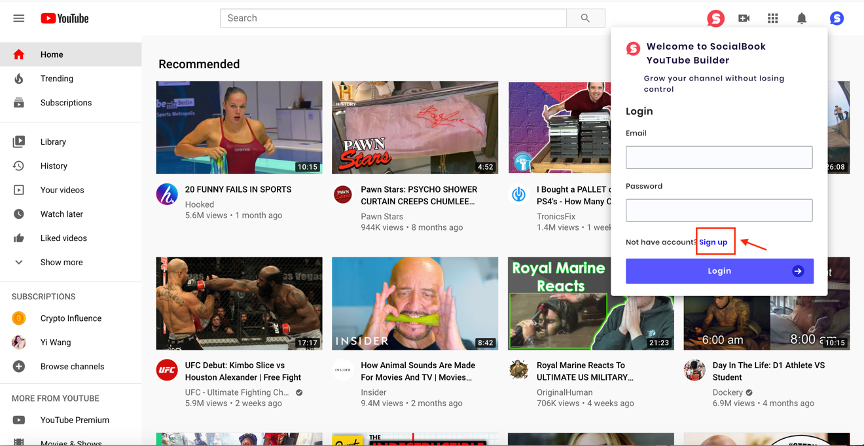Click the Home icon in sidebar
Viewport: 864px width, 446px height.
click(x=19, y=55)
